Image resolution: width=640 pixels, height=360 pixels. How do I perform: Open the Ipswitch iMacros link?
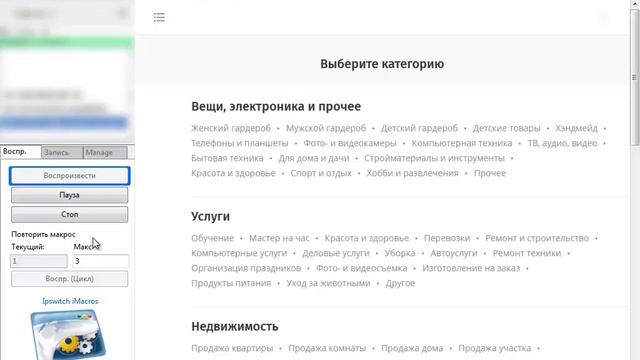(70, 301)
